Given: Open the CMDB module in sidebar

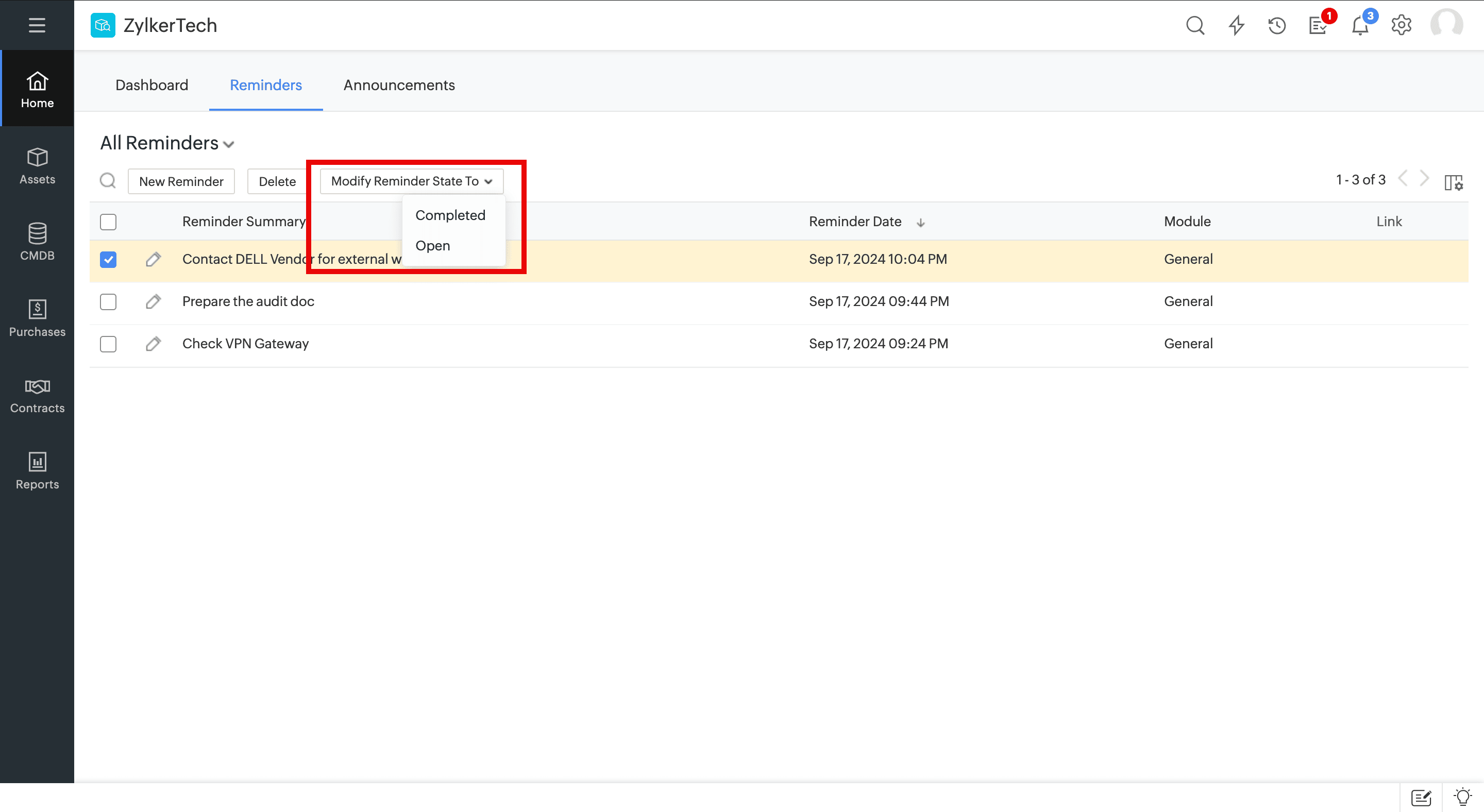Looking at the screenshot, I should point(37,242).
